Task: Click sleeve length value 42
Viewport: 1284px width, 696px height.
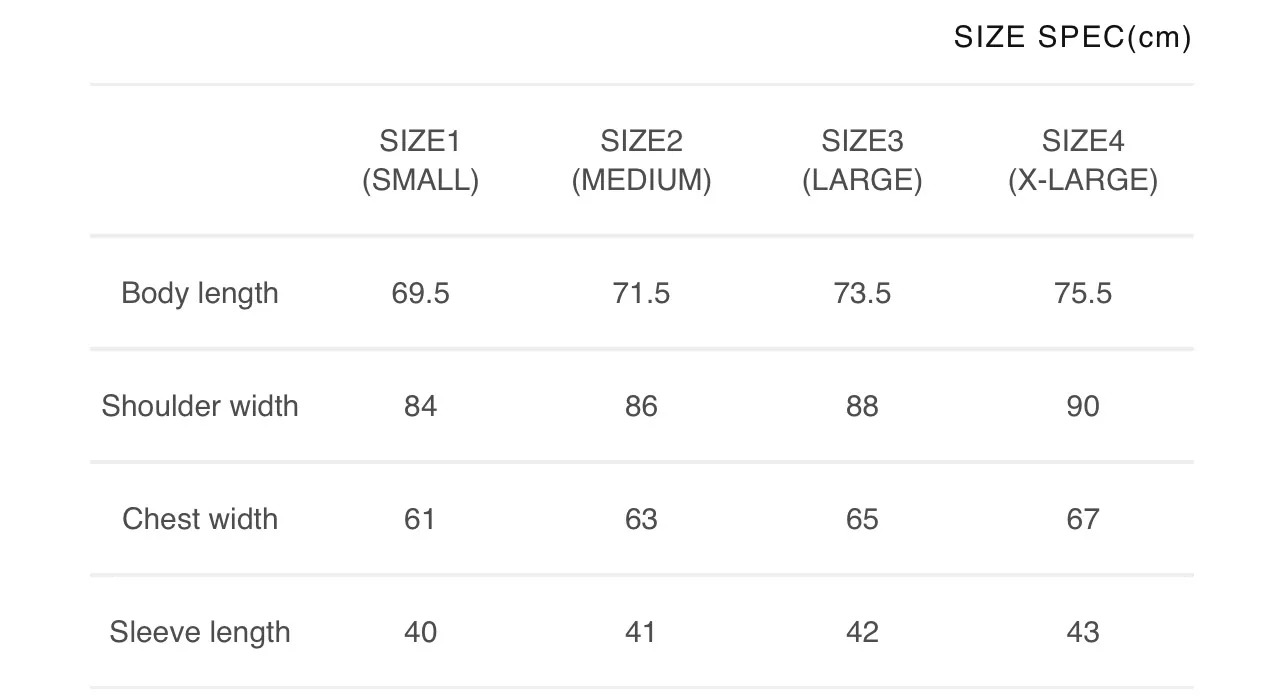Action: [x=862, y=632]
